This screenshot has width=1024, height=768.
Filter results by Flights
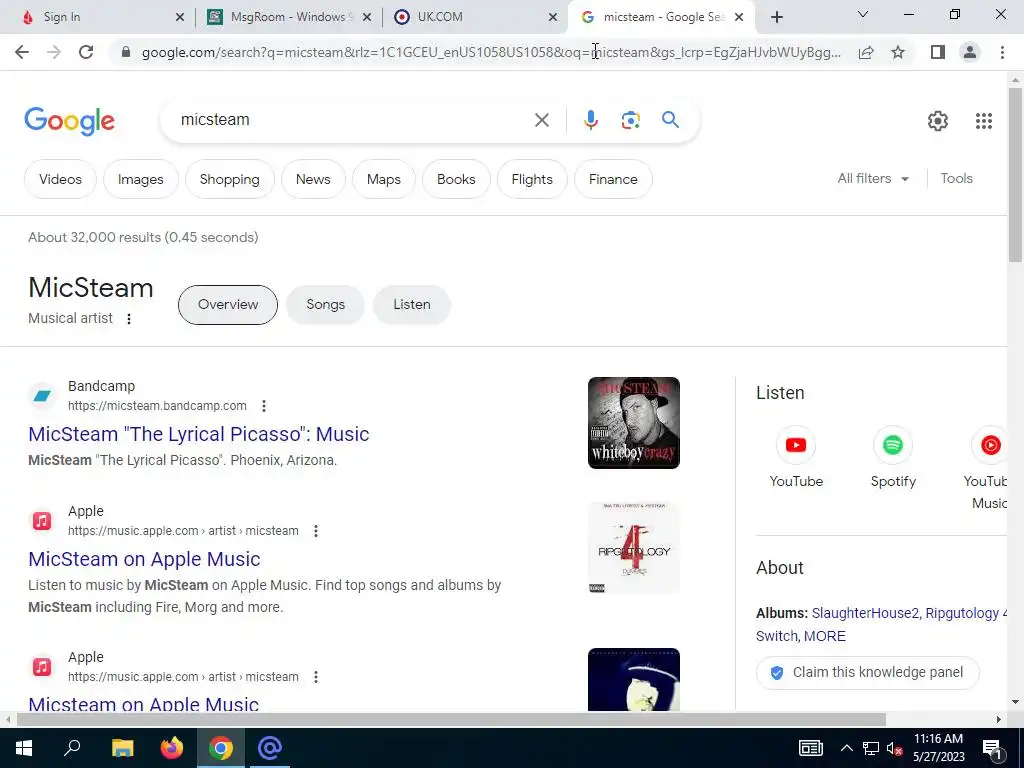coord(532,179)
